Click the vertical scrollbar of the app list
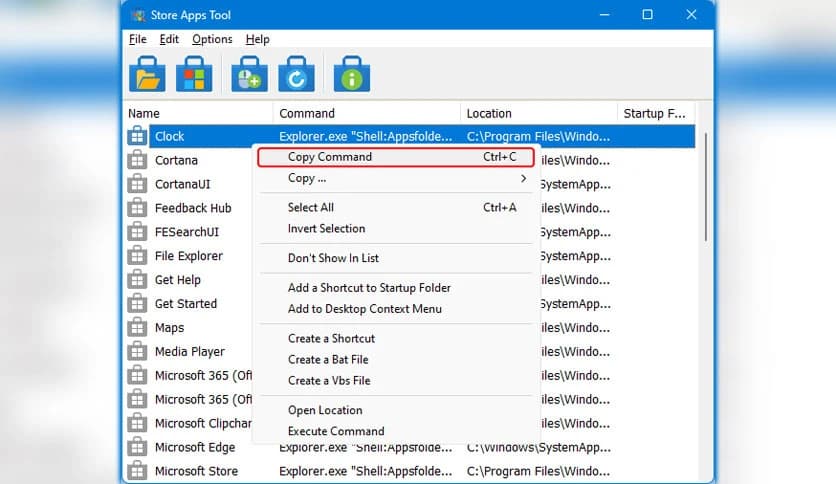The image size is (836, 484). pos(706,187)
